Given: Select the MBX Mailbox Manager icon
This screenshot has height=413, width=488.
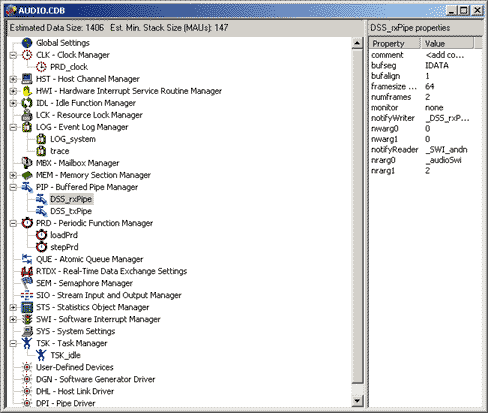Looking at the screenshot, I should click(27, 163).
